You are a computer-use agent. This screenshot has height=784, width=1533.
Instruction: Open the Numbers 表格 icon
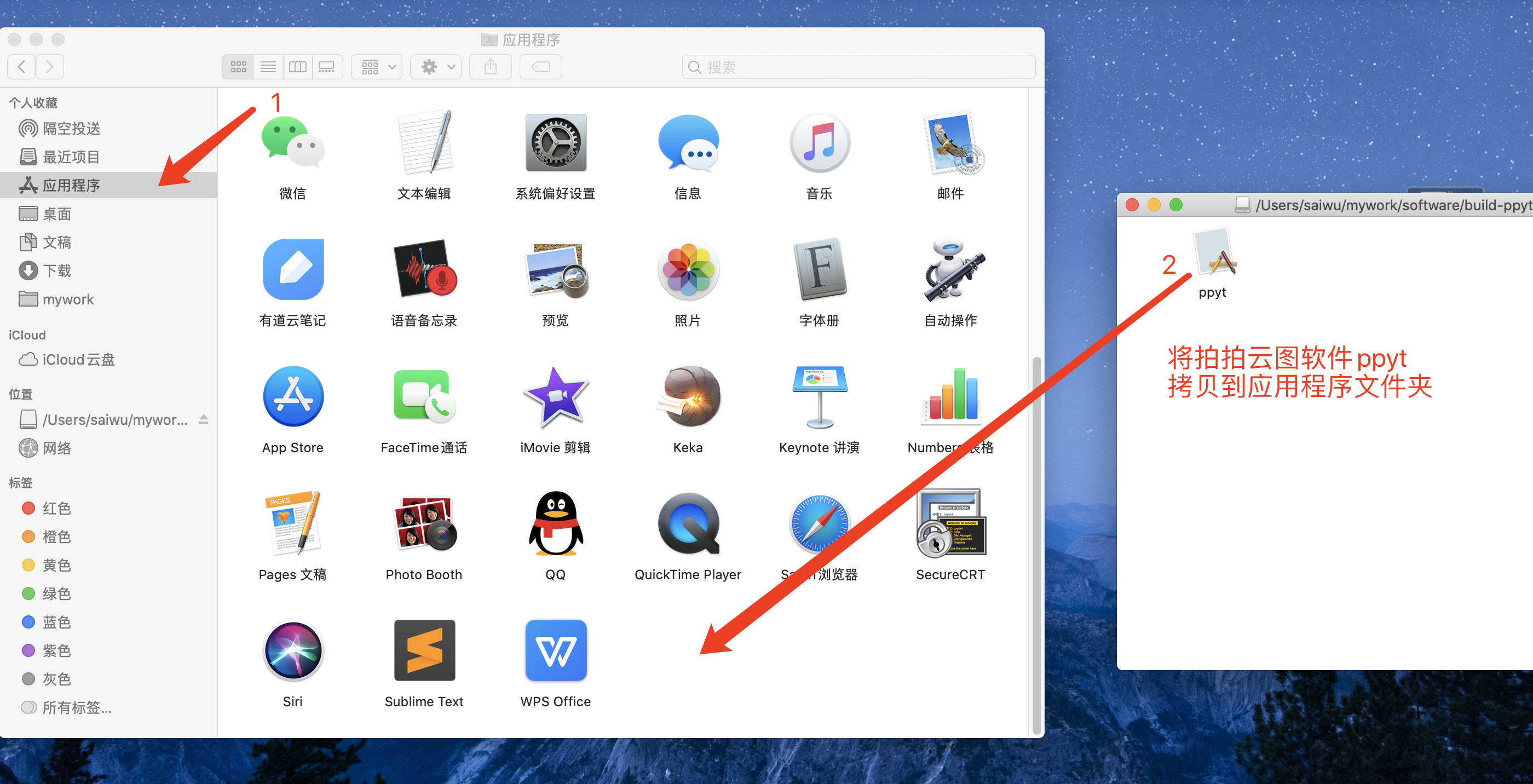pos(951,396)
